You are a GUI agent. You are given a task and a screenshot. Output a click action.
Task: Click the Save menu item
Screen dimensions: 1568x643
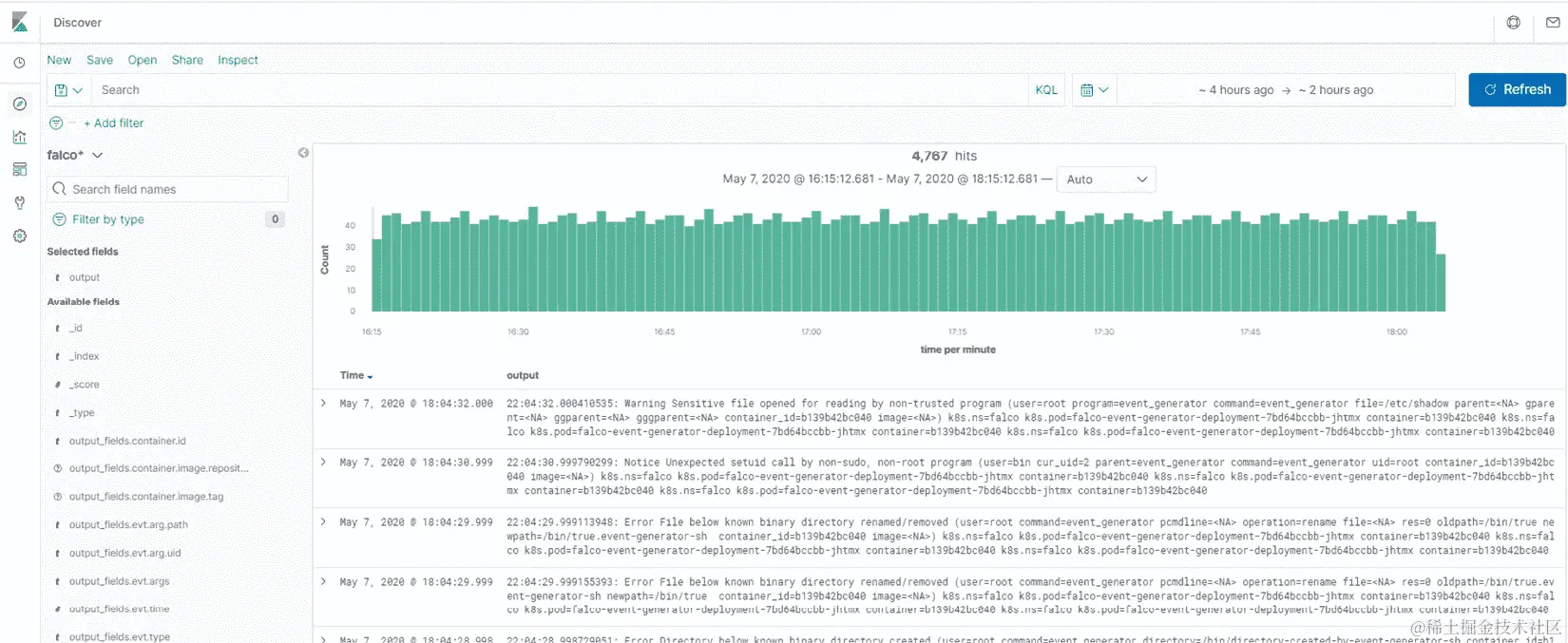pyautogui.click(x=100, y=60)
